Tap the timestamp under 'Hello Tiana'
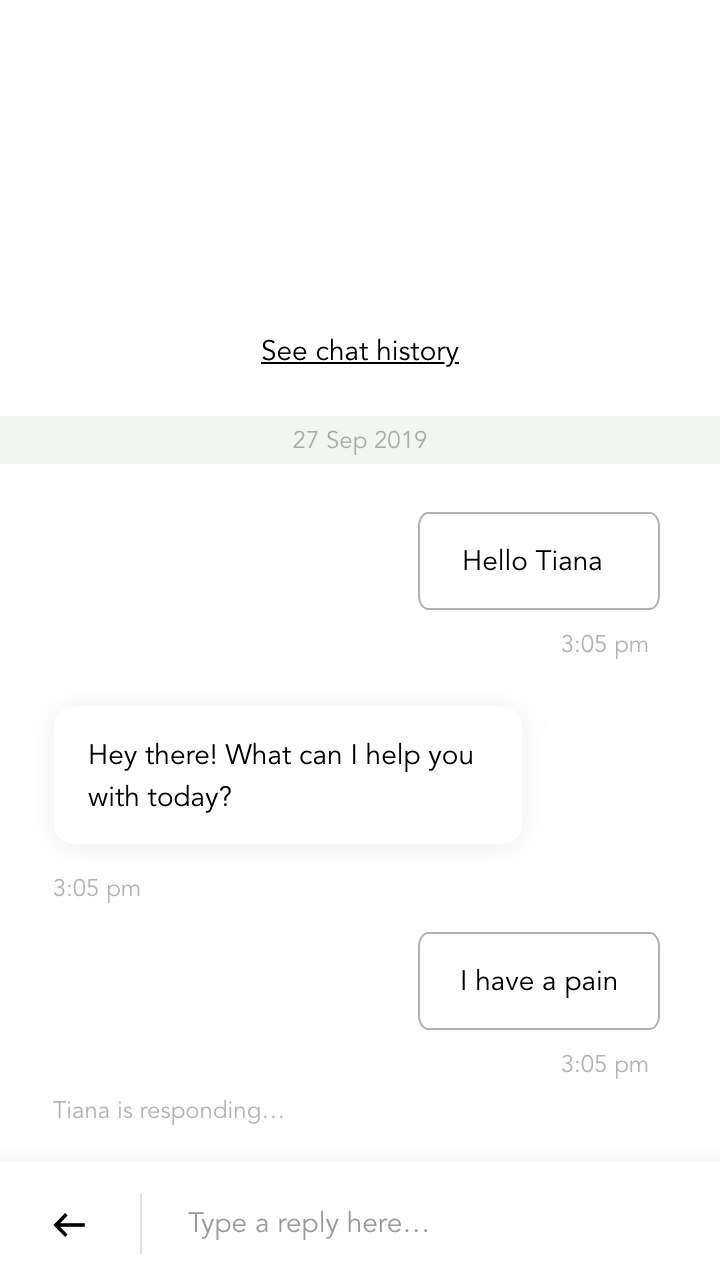 click(x=604, y=644)
